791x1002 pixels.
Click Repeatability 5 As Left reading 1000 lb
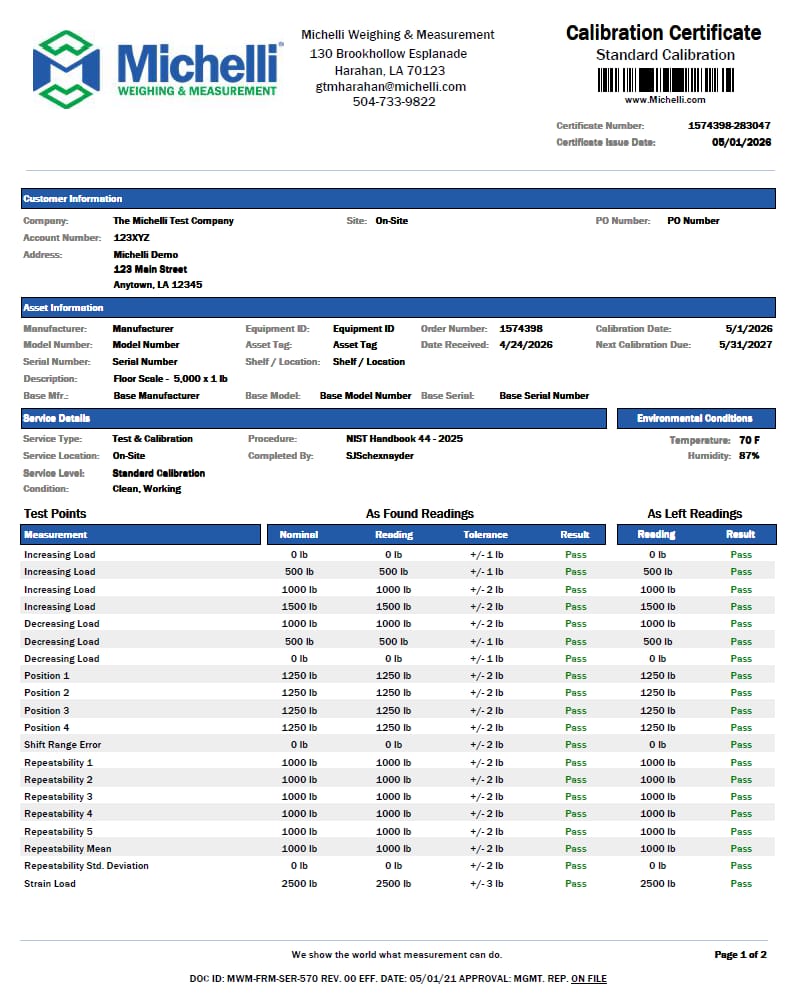[x=657, y=831]
